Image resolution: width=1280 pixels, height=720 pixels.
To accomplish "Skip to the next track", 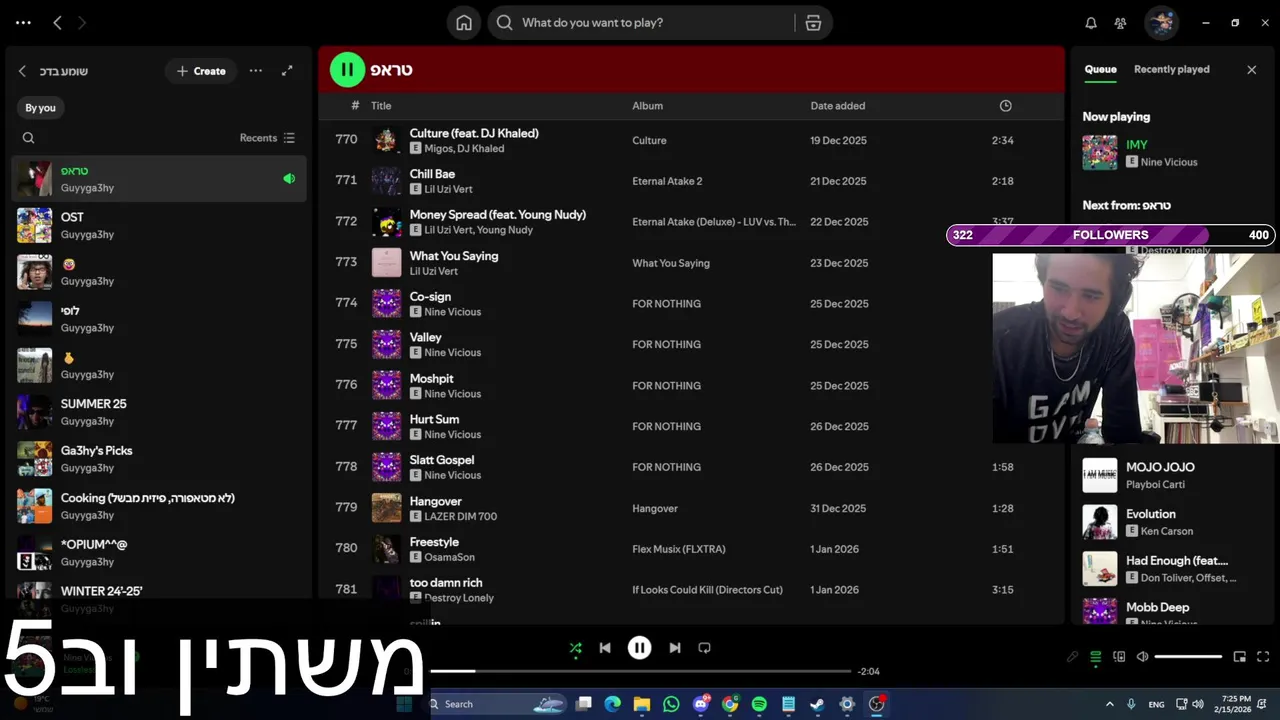I will coord(675,648).
